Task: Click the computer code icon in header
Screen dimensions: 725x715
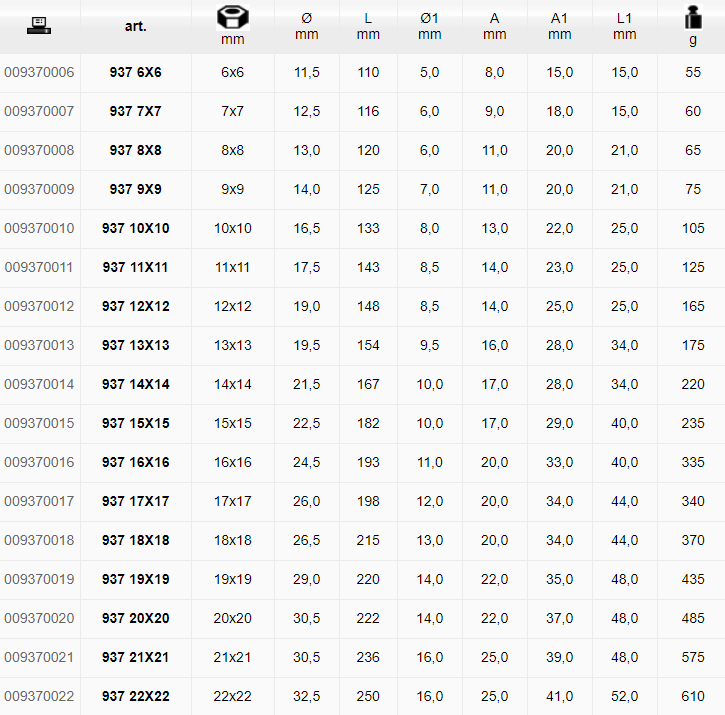Action: click(39, 25)
